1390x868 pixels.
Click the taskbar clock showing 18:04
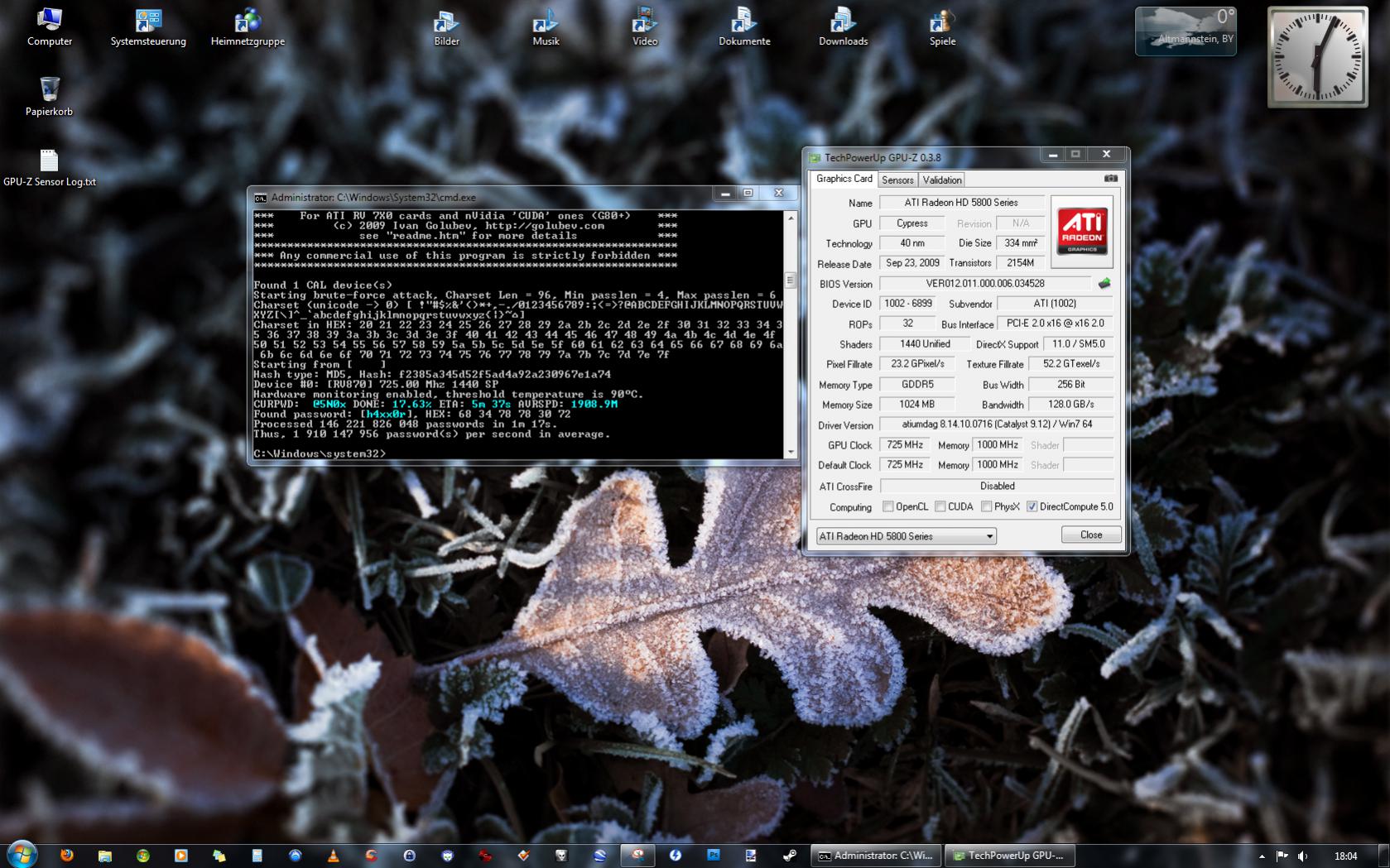pyautogui.click(x=1346, y=856)
